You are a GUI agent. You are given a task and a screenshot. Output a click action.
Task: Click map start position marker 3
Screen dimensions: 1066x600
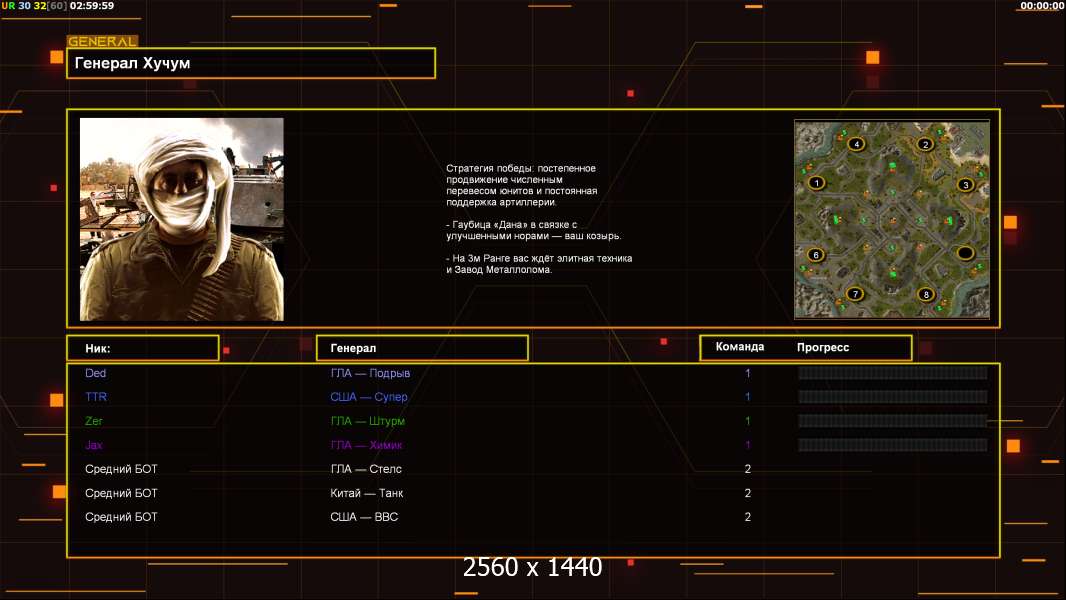965,184
